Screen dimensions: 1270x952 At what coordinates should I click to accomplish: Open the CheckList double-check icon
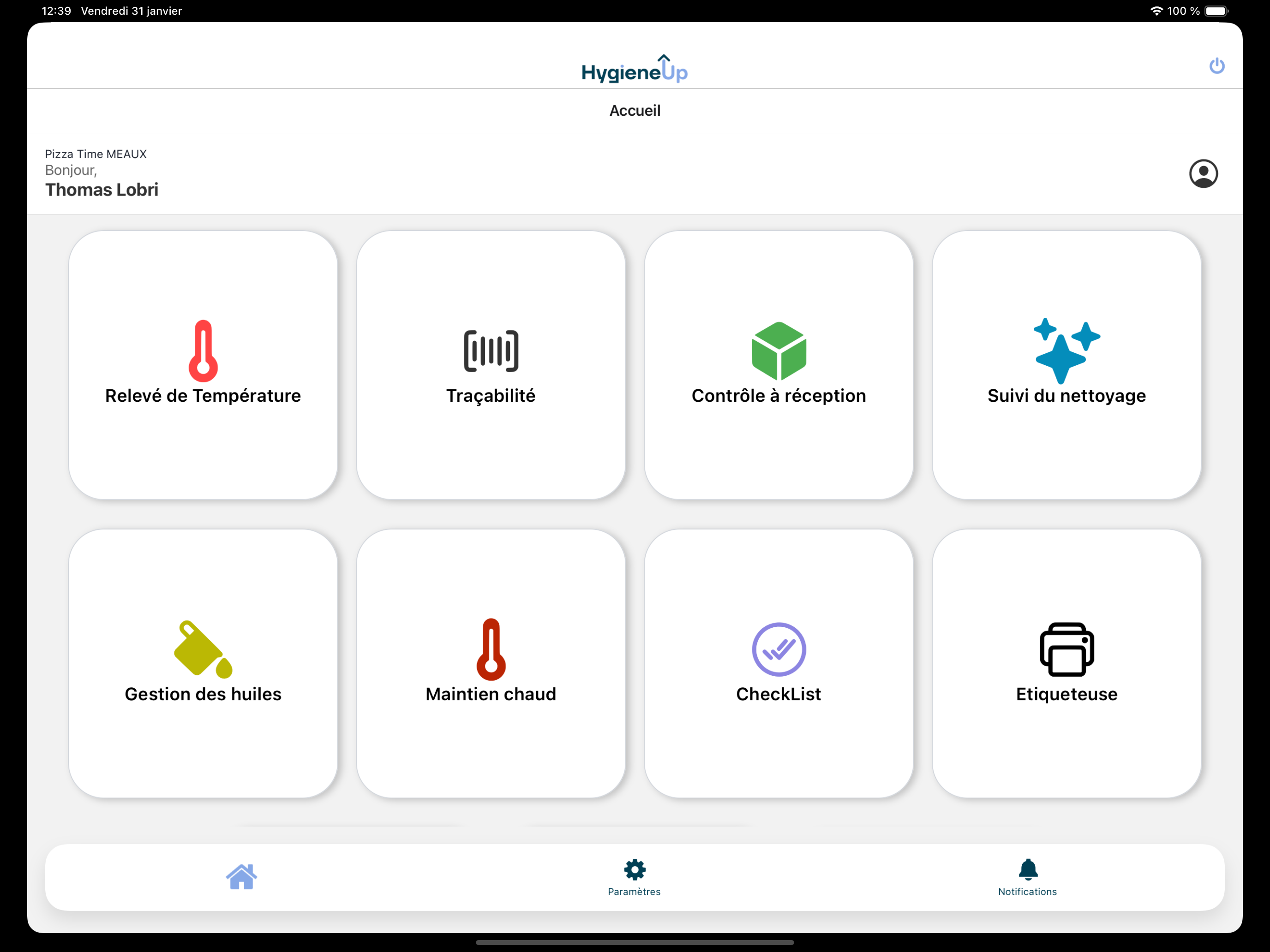(779, 649)
